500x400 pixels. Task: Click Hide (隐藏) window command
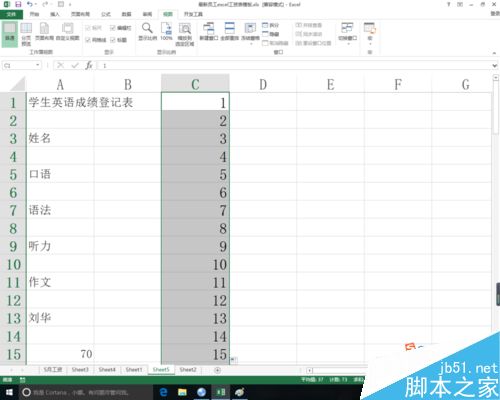click(x=271, y=34)
